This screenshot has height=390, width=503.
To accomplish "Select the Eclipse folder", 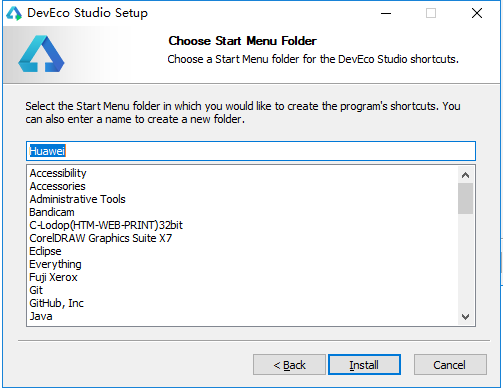I will point(45,251).
